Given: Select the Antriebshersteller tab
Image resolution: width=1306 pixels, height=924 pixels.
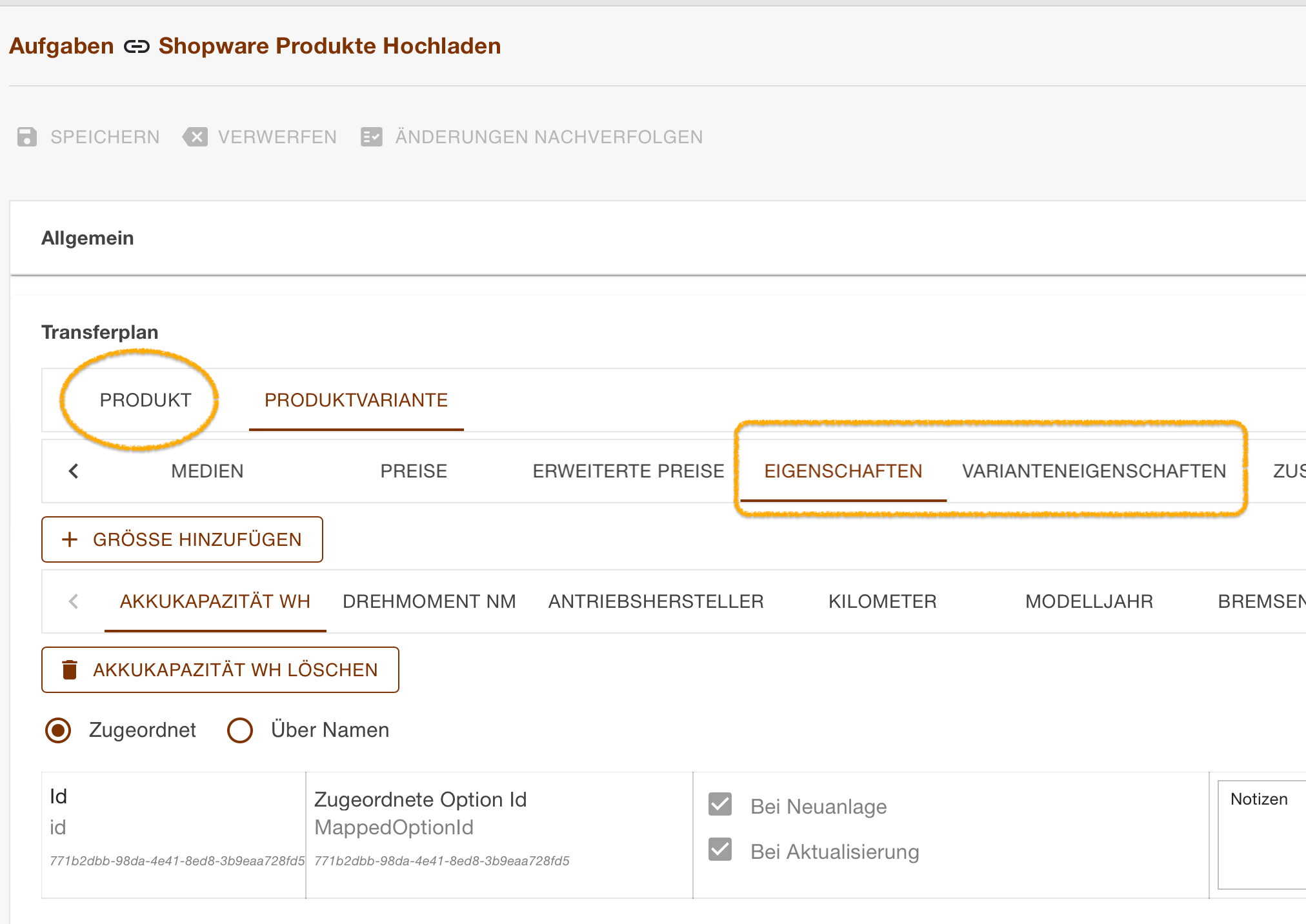Looking at the screenshot, I should (x=656, y=601).
